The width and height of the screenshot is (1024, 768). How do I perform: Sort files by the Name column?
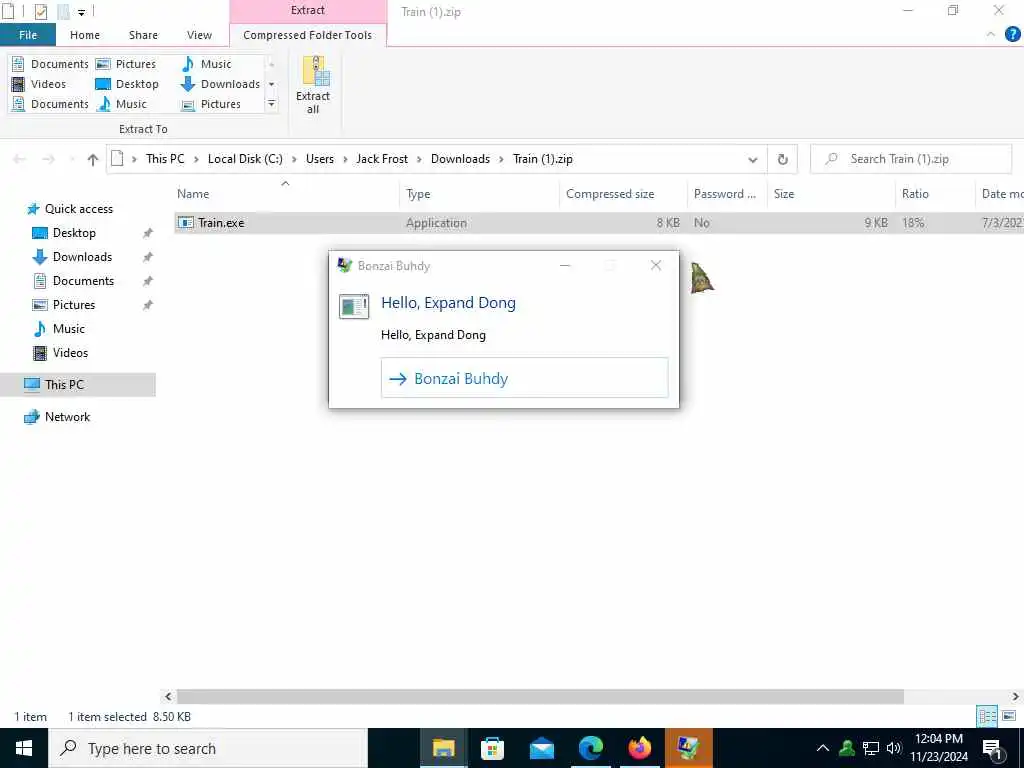coord(286,194)
